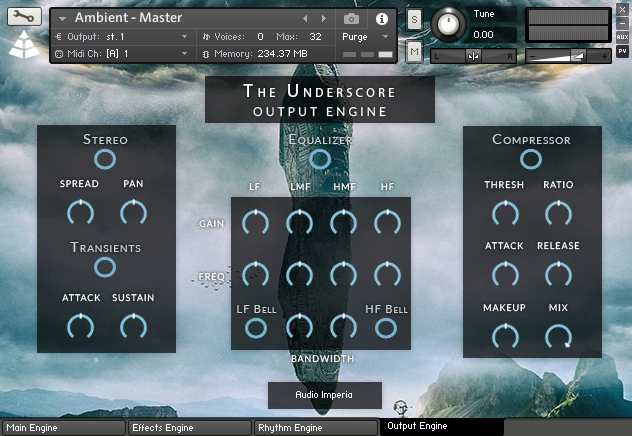This screenshot has width=632, height=436.
Task: Toggle the Compressor power ring
Action: 531,159
